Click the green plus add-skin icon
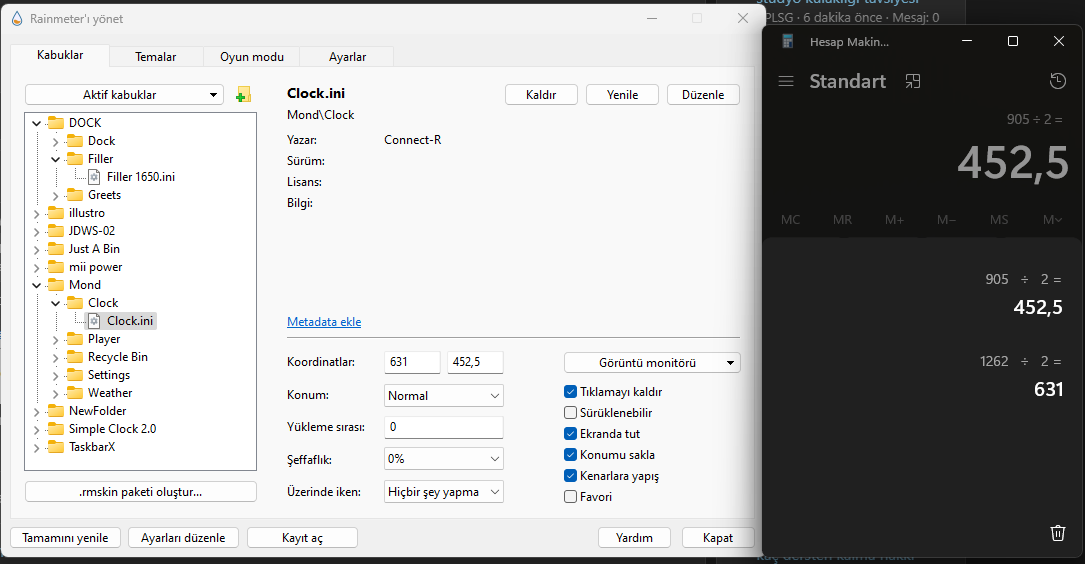Viewport: 1085px width, 564px height. tap(243, 95)
